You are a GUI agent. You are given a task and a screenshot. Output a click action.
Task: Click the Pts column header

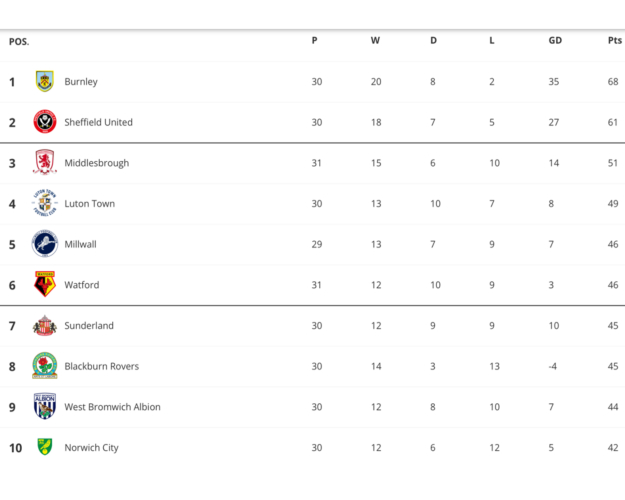coord(614,41)
